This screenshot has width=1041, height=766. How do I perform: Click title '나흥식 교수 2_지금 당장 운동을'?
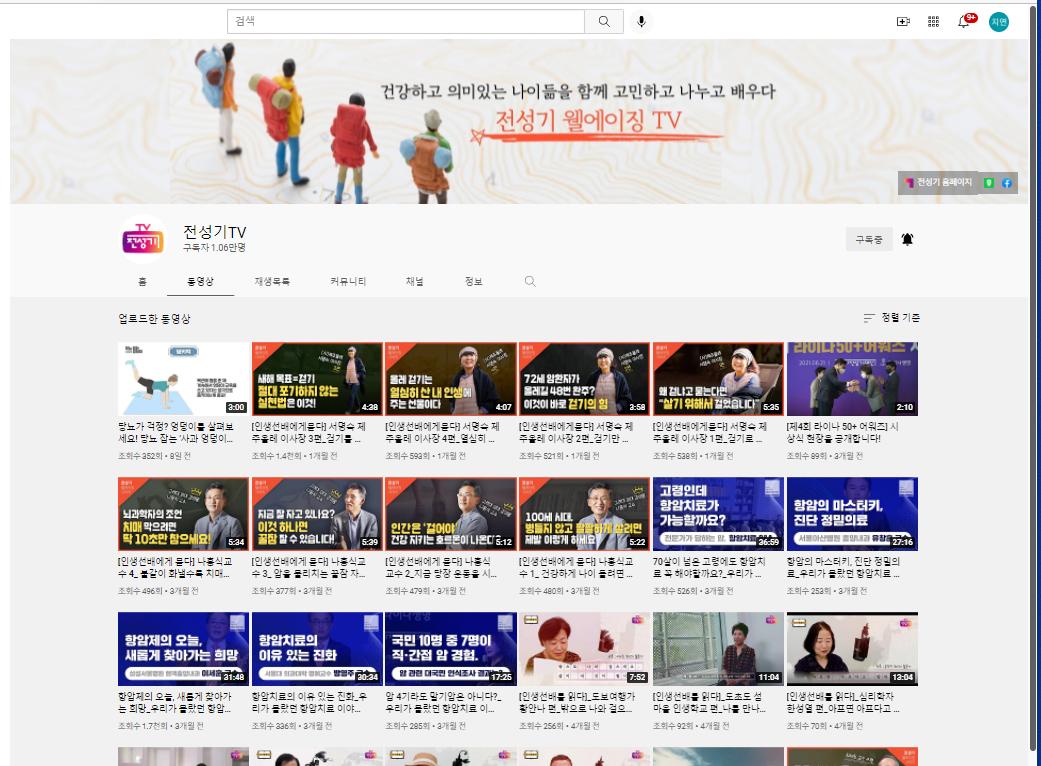[x=441, y=567]
